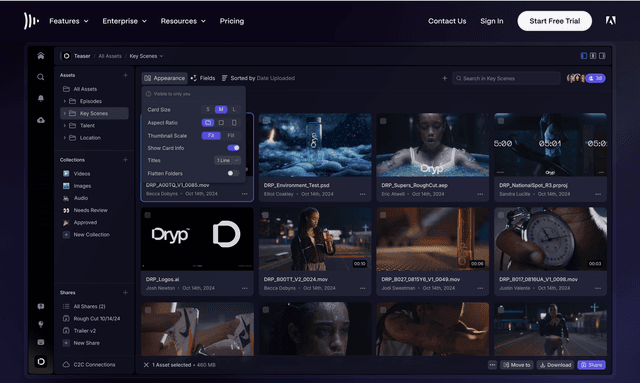Open more options for DRP_Environment_Test.psd
The image size is (640, 383).
pyautogui.click(x=362, y=194)
